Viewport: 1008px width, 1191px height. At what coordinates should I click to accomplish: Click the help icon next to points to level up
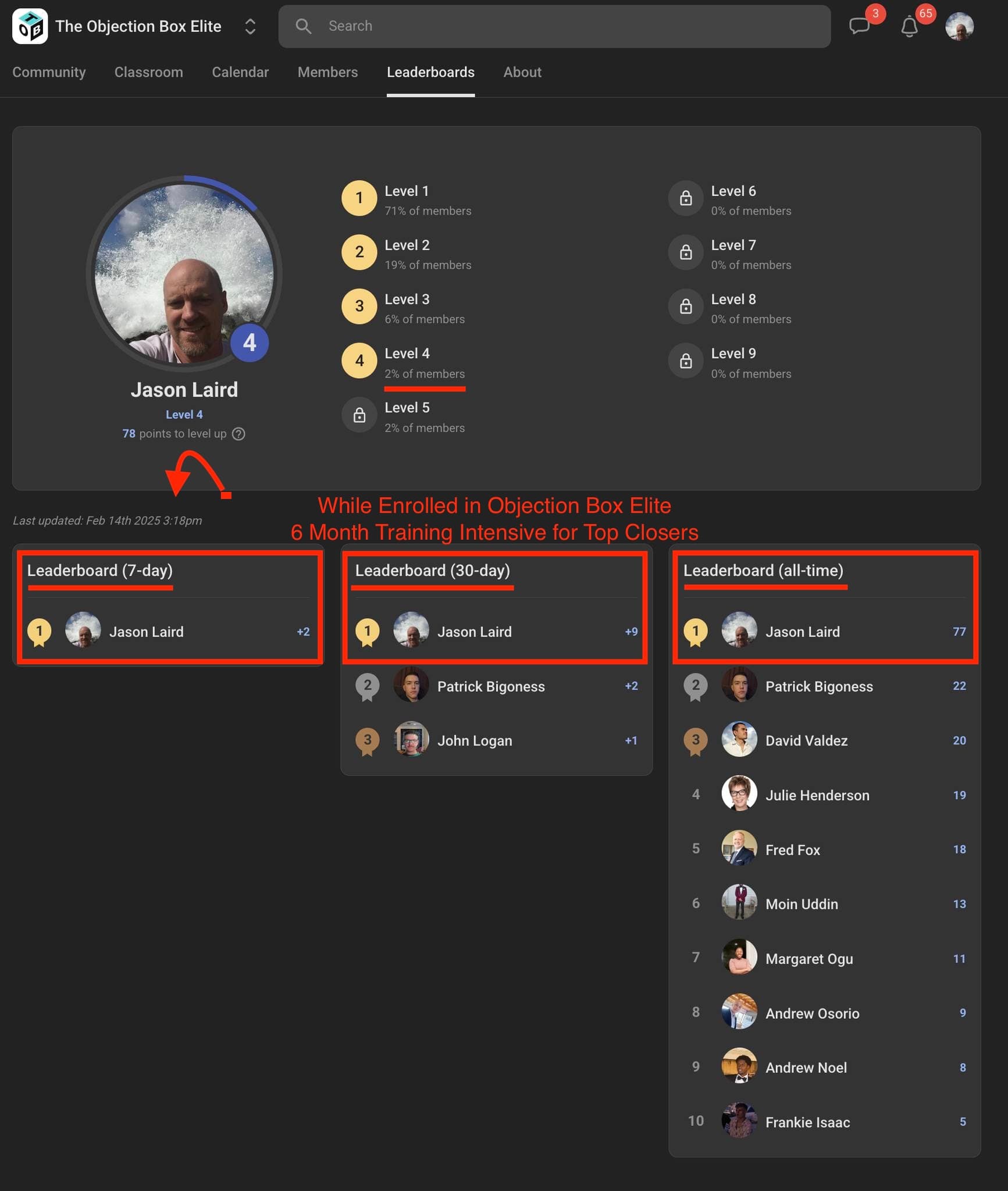click(239, 433)
